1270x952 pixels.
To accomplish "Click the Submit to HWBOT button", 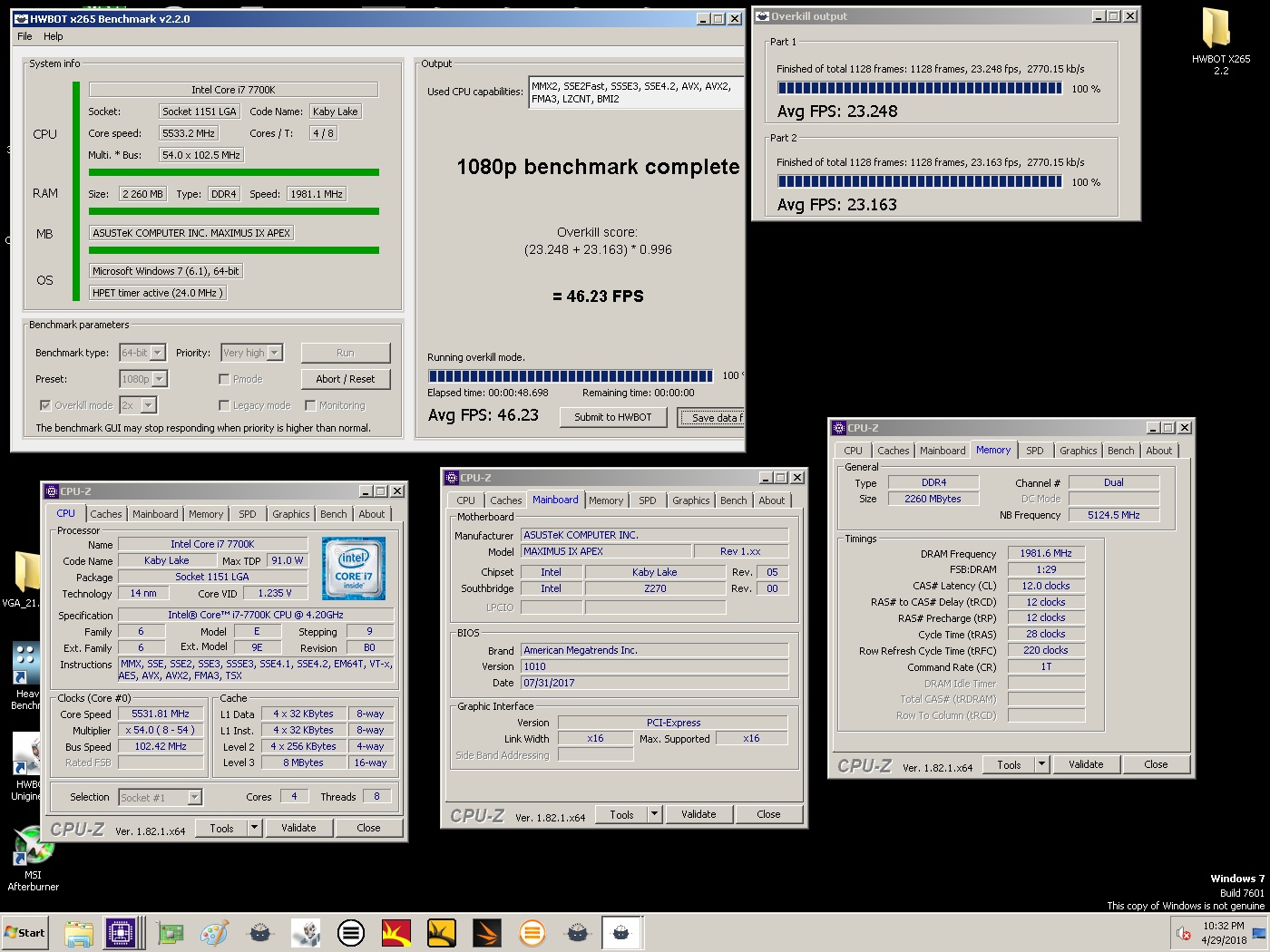I will point(613,417).
